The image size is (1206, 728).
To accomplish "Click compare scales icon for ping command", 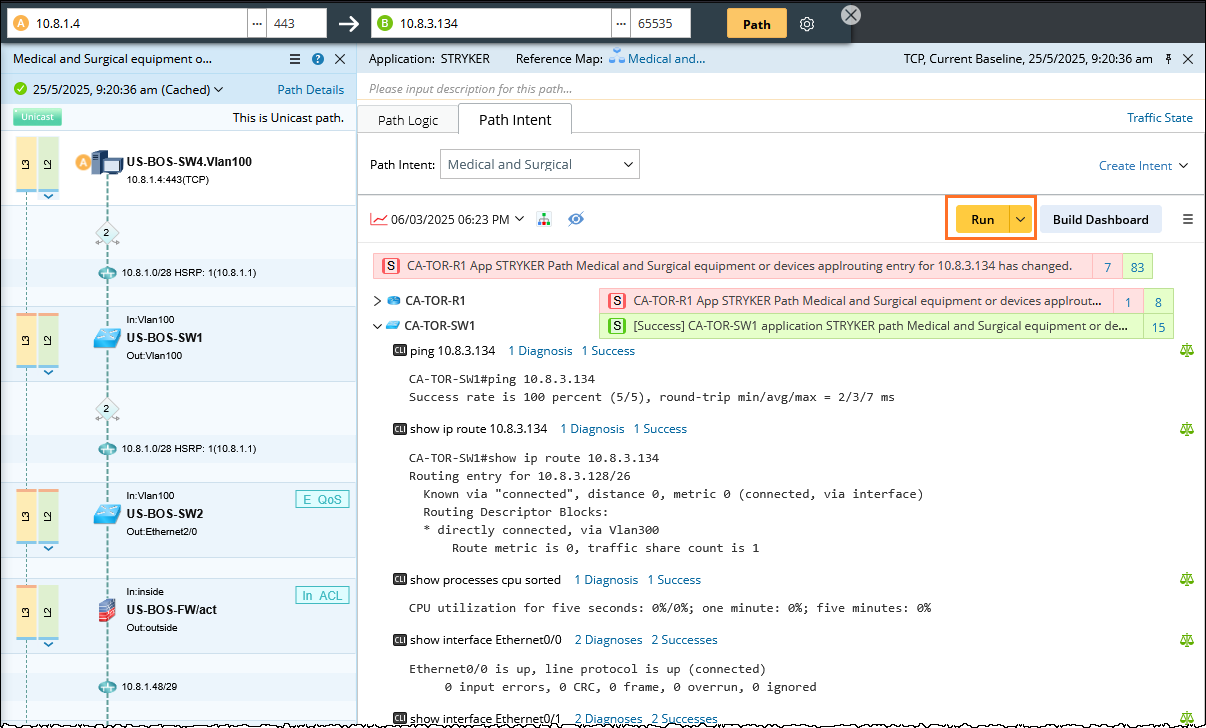I will pyautogui.click(x=1187, y=350).
